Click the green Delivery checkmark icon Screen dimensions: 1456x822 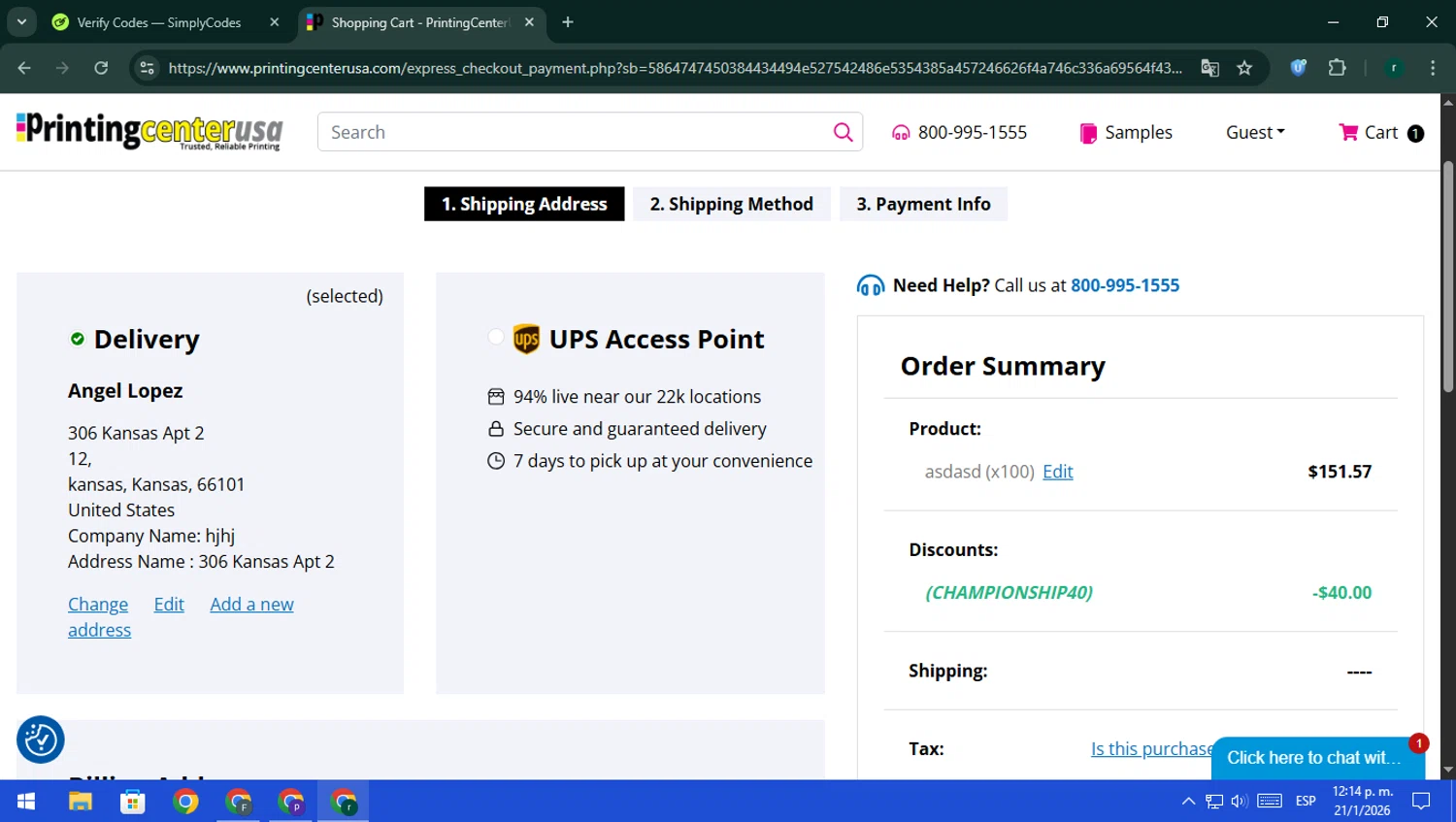coord(78,339)
